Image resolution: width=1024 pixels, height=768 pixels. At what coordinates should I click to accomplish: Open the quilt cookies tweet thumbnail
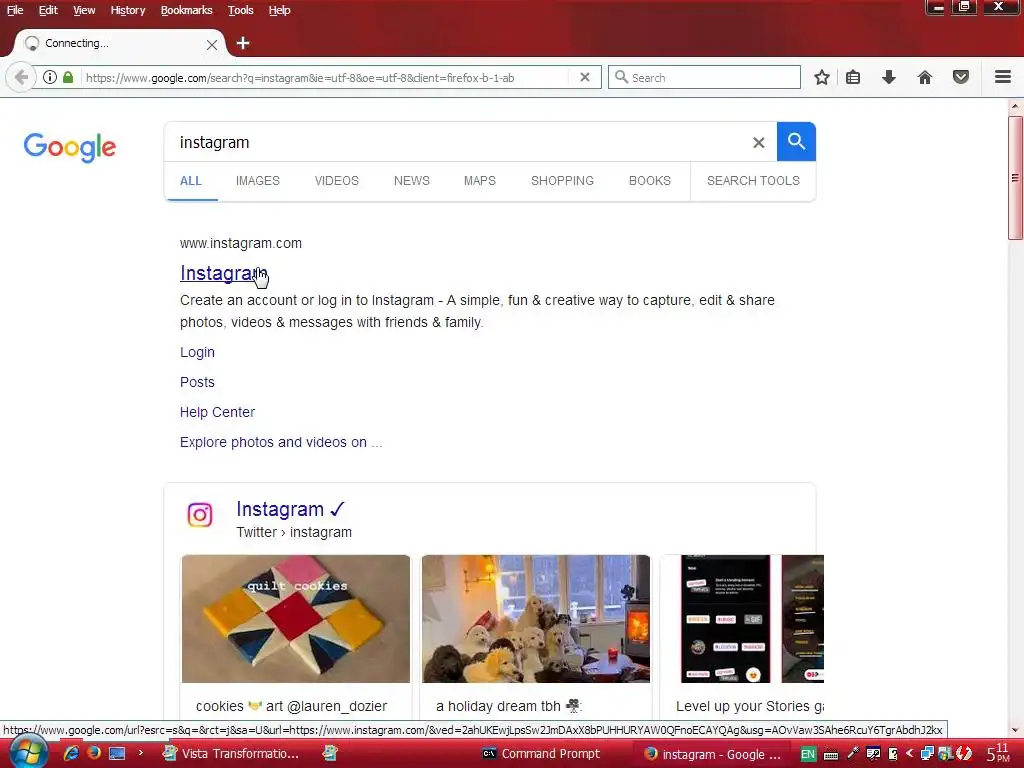click(x=296, y=618)
